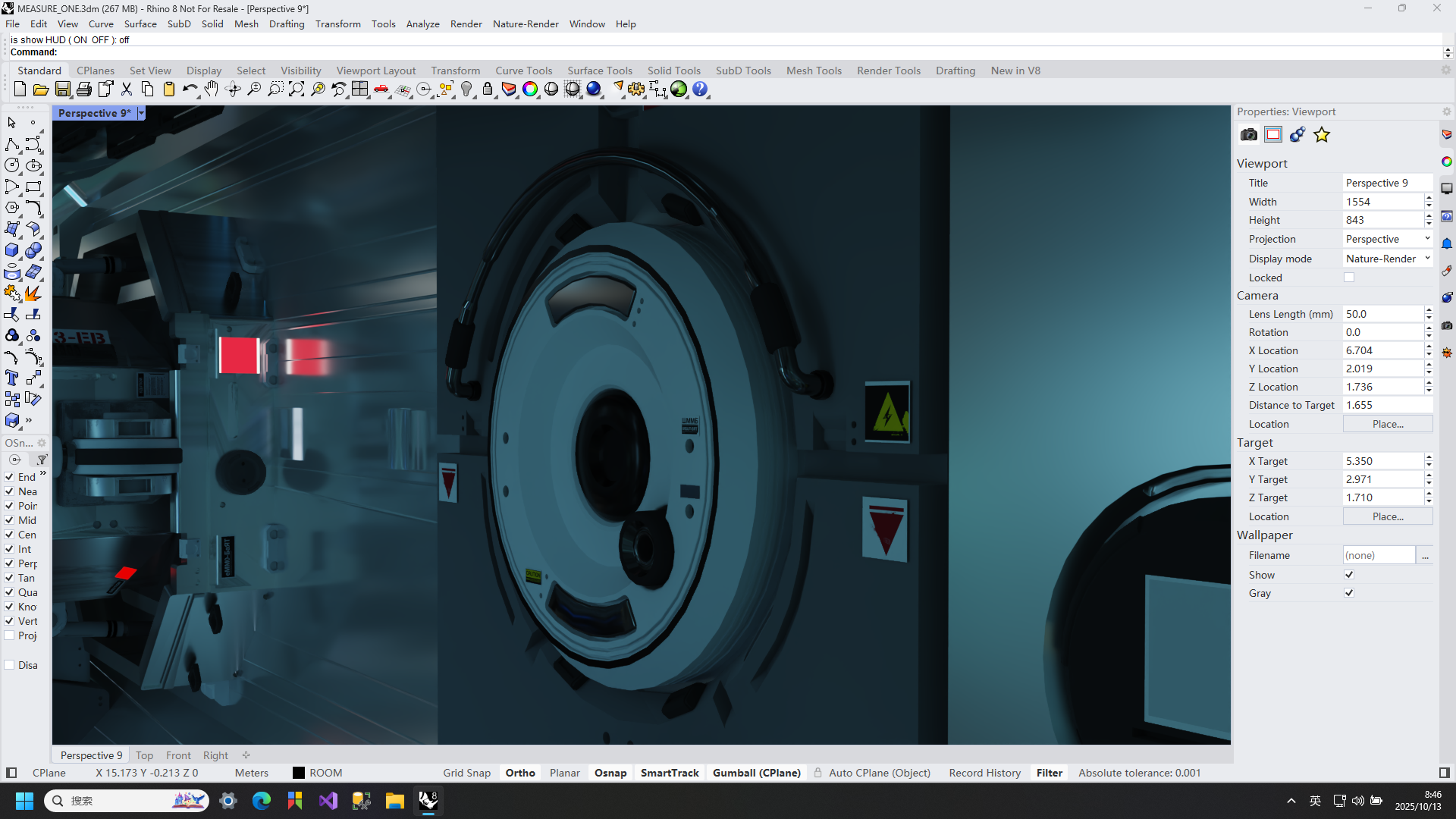Open the Display mode dropdown
This screenshot has height=819, width=1456.
click(x=1387, y=259)
